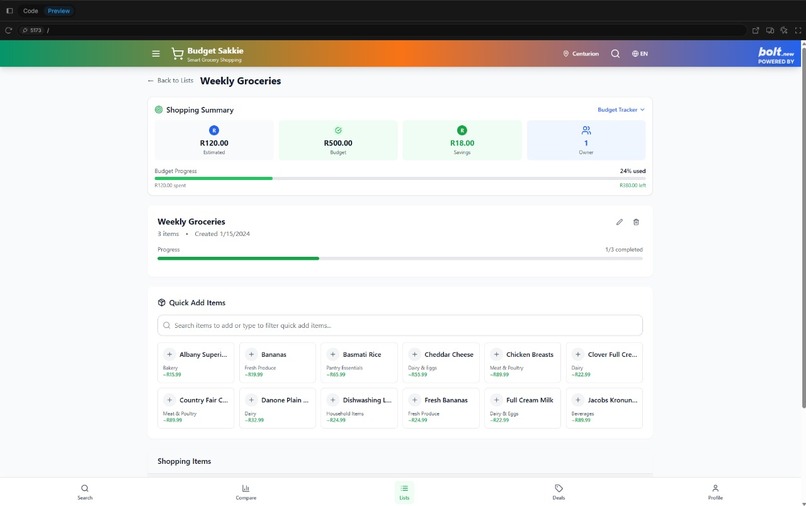Click the R500.00 Budget card
Viewport: 806px width, 506px height.
[338, 140]
